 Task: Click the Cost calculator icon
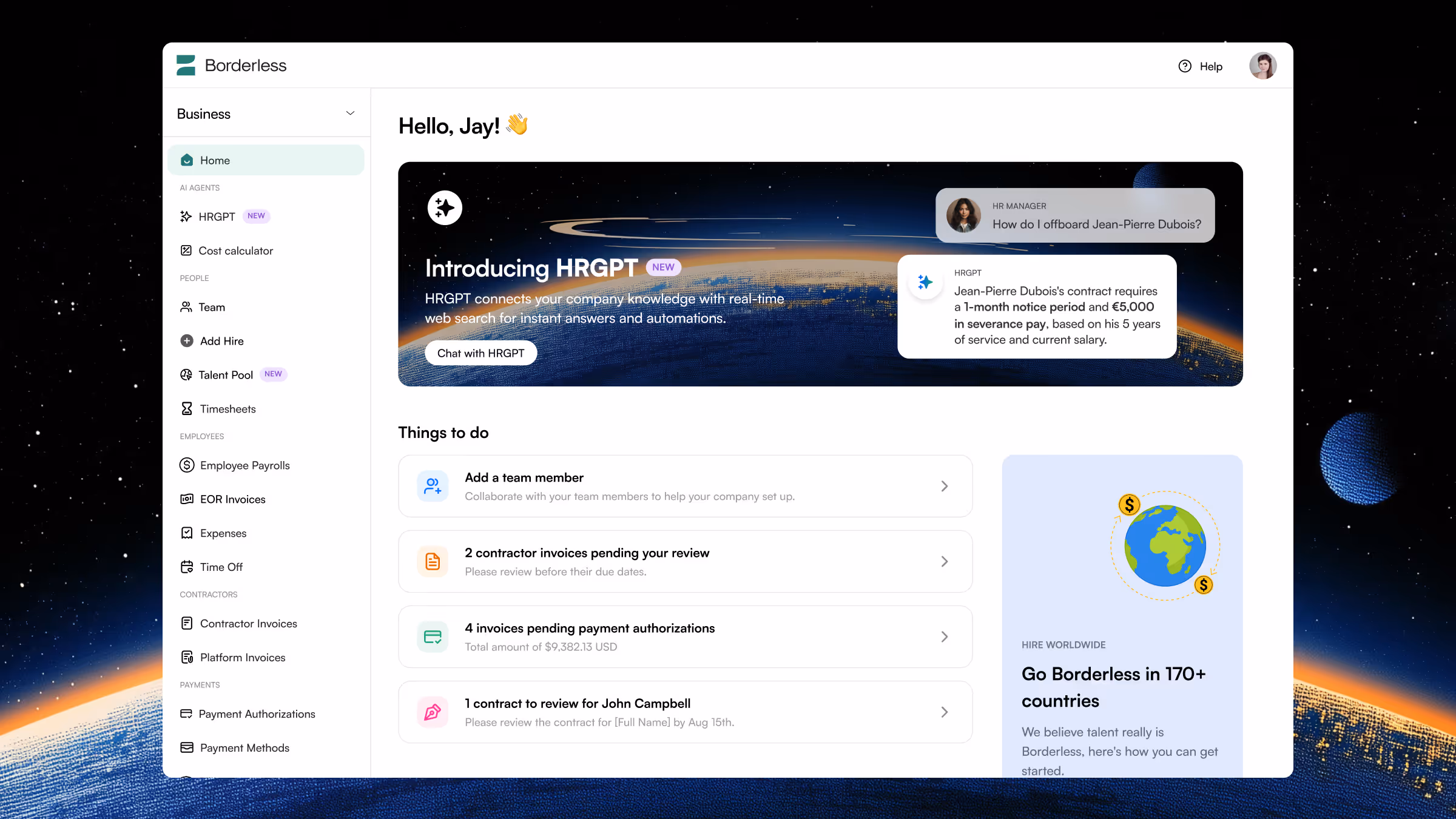coord(186,251)
